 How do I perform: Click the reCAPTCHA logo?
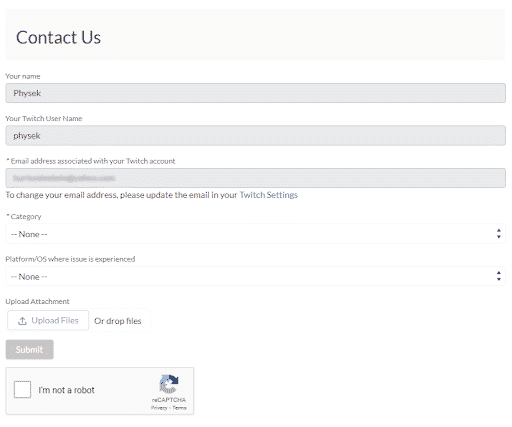[x=169, y=384]
